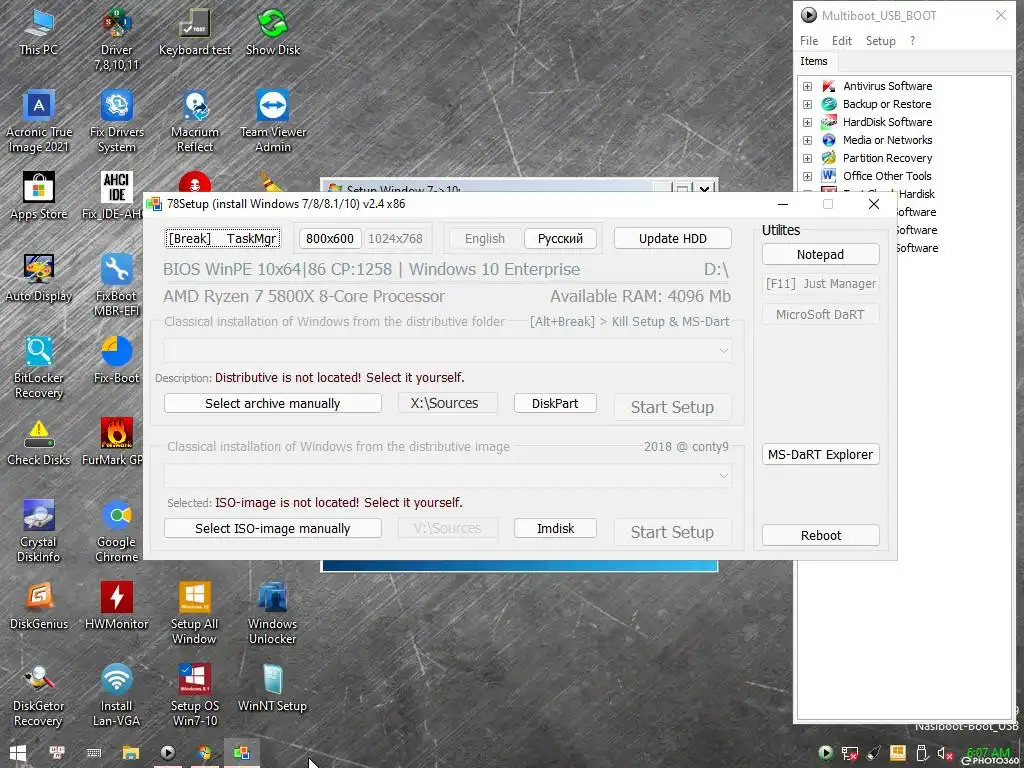Switch to 78Setup taskbar button
The width and height of the screenshot is (1024, 768).
242,753
